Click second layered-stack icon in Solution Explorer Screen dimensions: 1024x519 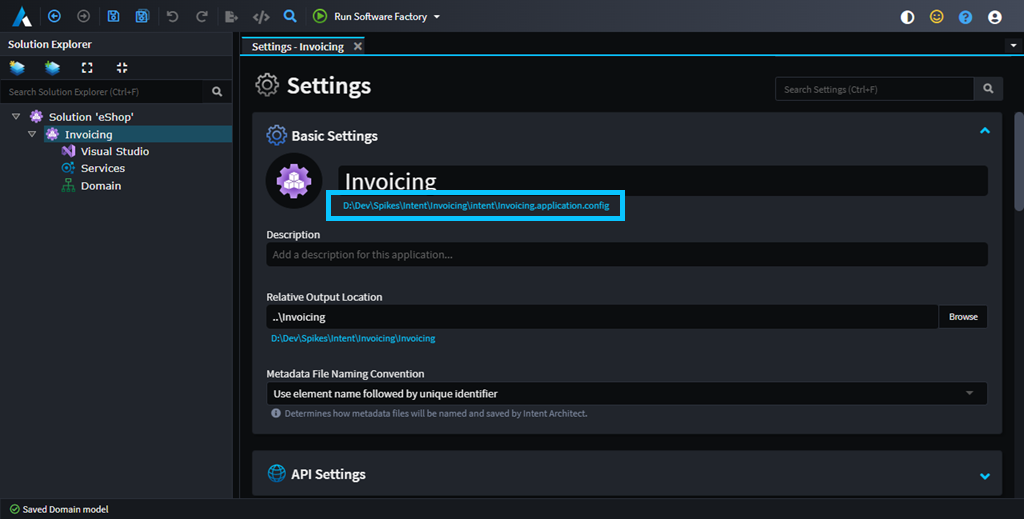pyautogui.click(x=52, y=67)
